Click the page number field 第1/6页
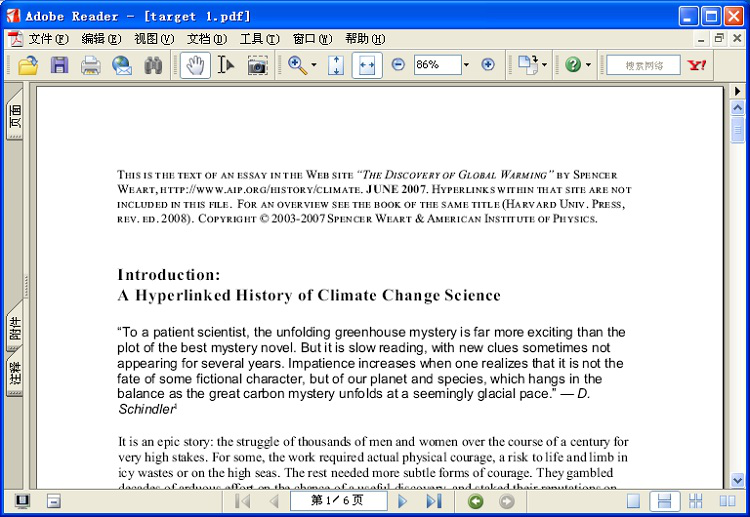Screen dimensions: 750x517 pos(338,501)
